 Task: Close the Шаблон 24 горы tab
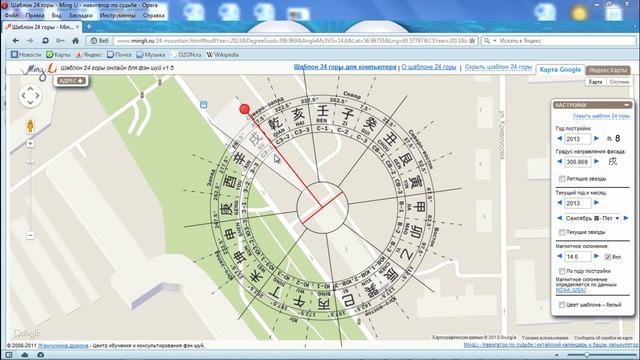(78, 27)
